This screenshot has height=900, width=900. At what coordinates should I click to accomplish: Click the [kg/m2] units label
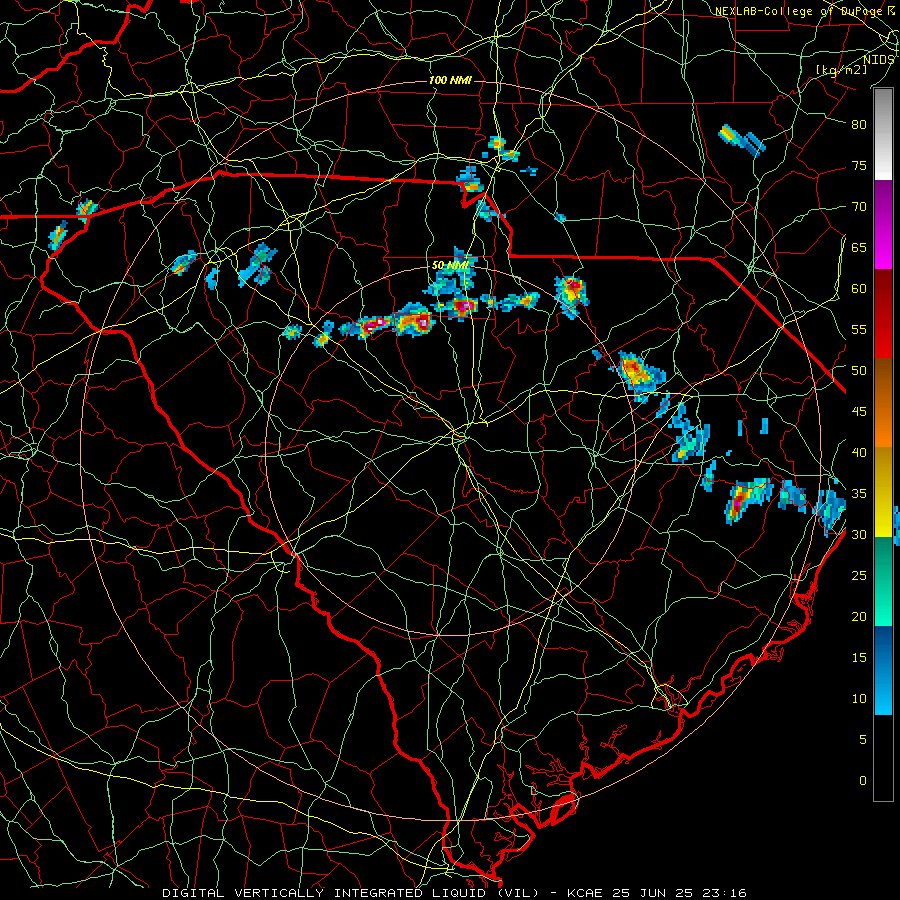841,70
